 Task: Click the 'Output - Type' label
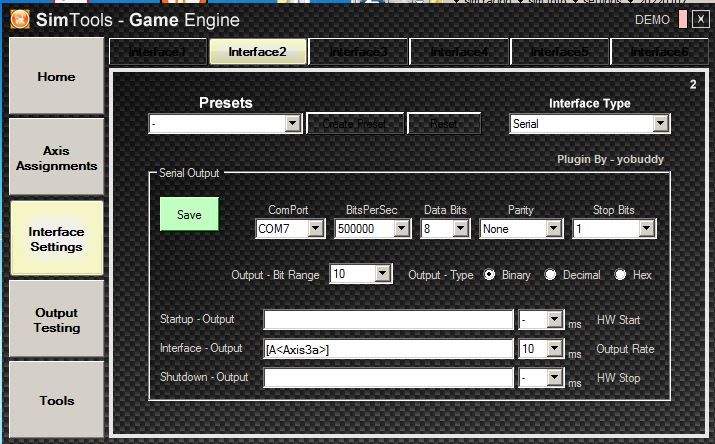(x=440, y=275)
